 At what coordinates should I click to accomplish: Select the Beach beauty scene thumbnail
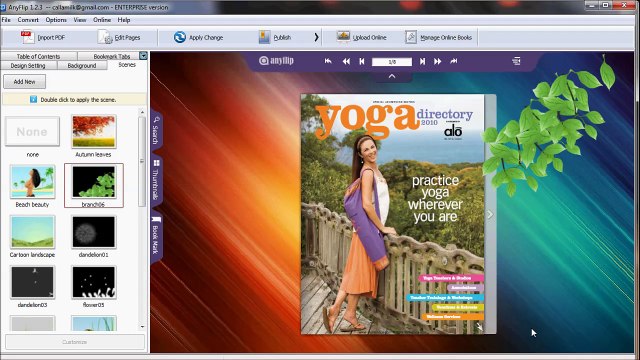tap(32, 182)
